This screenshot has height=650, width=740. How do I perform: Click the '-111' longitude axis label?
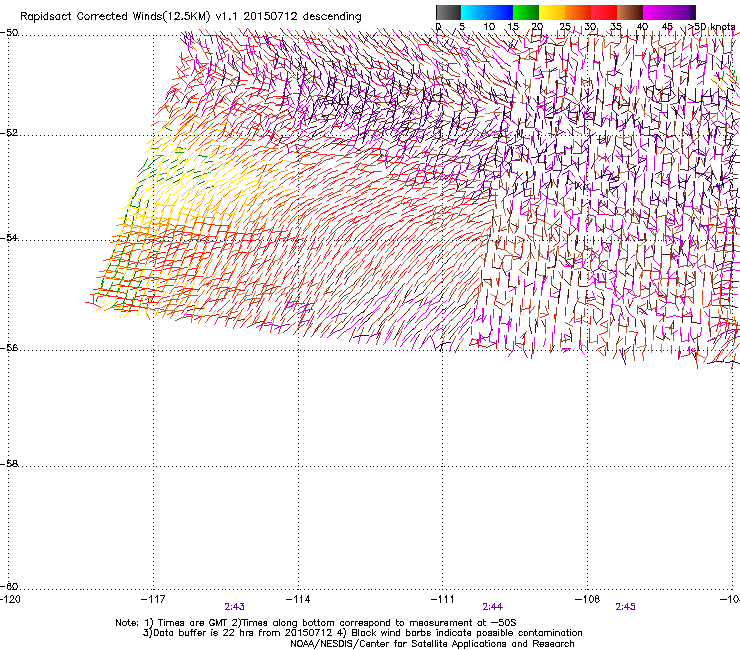click(443, 599)
